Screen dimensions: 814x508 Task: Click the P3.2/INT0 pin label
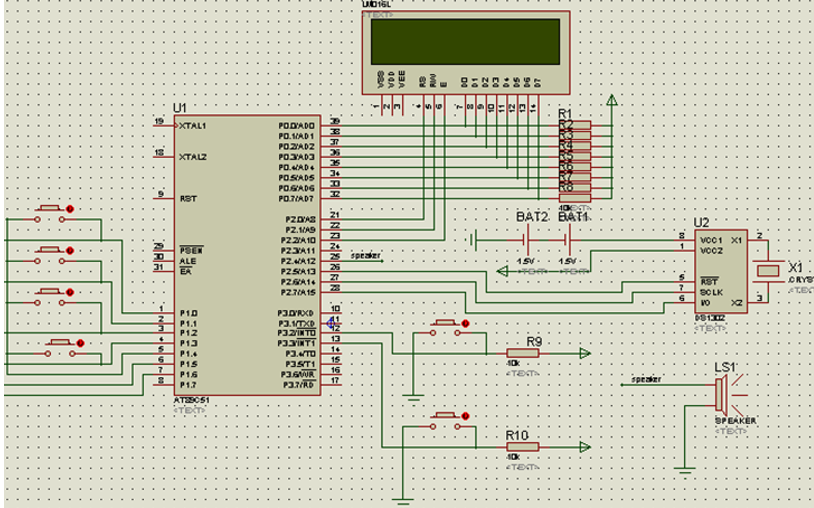(x=296, y=333)
